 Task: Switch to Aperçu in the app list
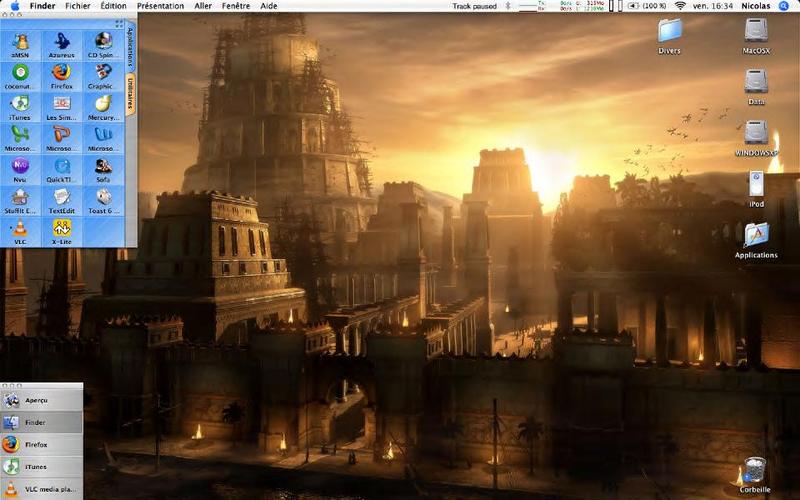tap(42, 401)
